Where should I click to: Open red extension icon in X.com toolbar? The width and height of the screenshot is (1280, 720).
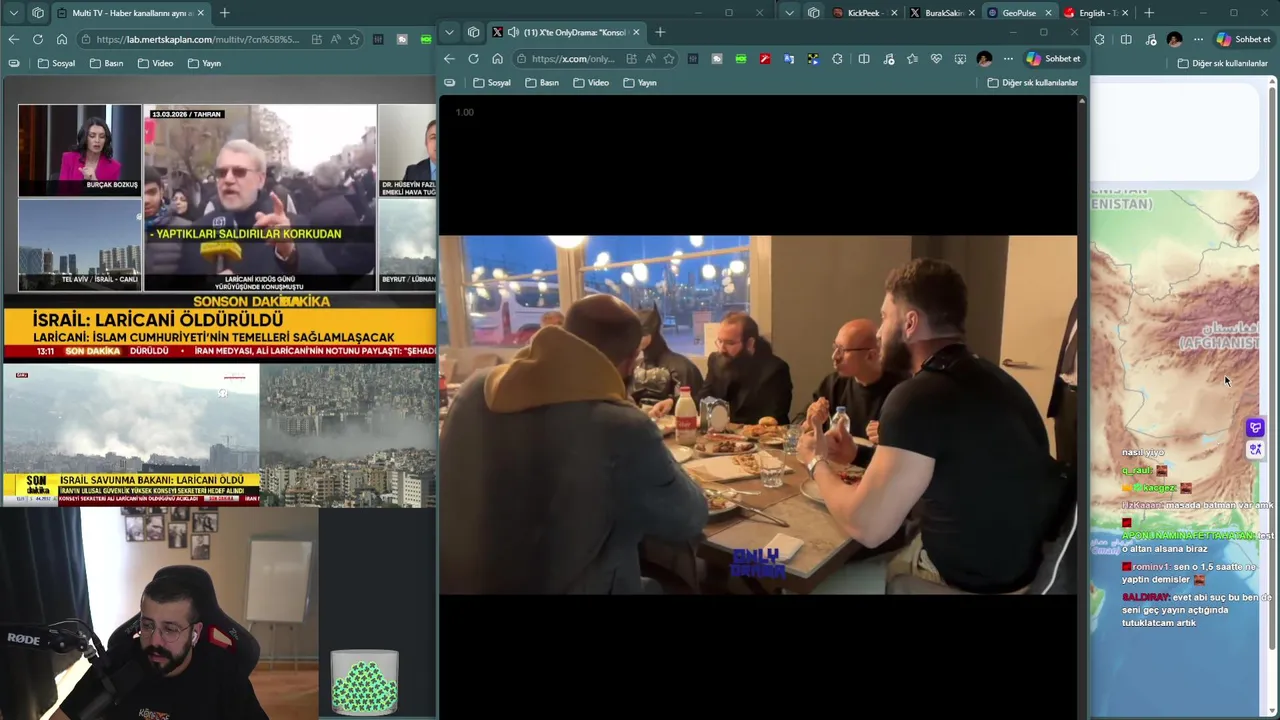(x=765, y=59)
